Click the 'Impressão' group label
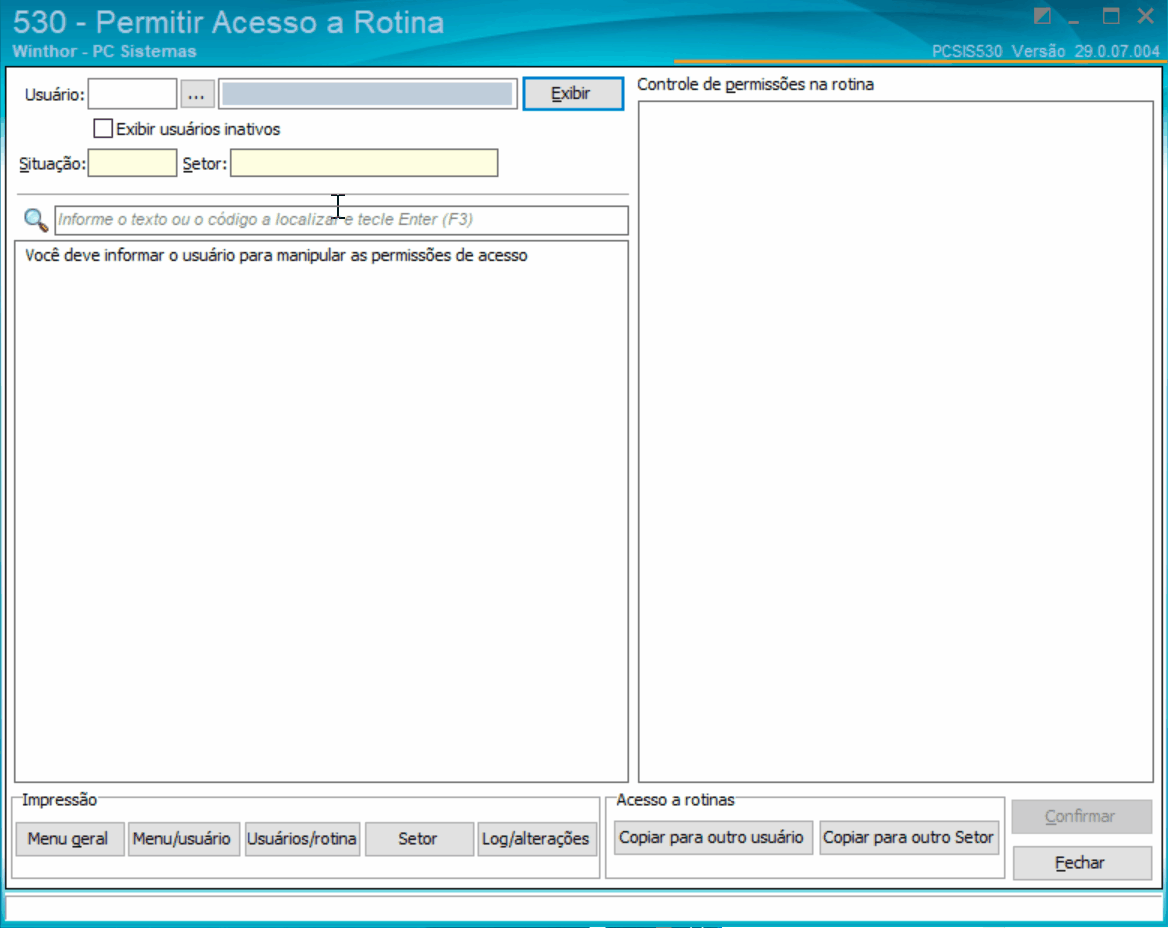 pyautogui.click(x=60, y=800)
